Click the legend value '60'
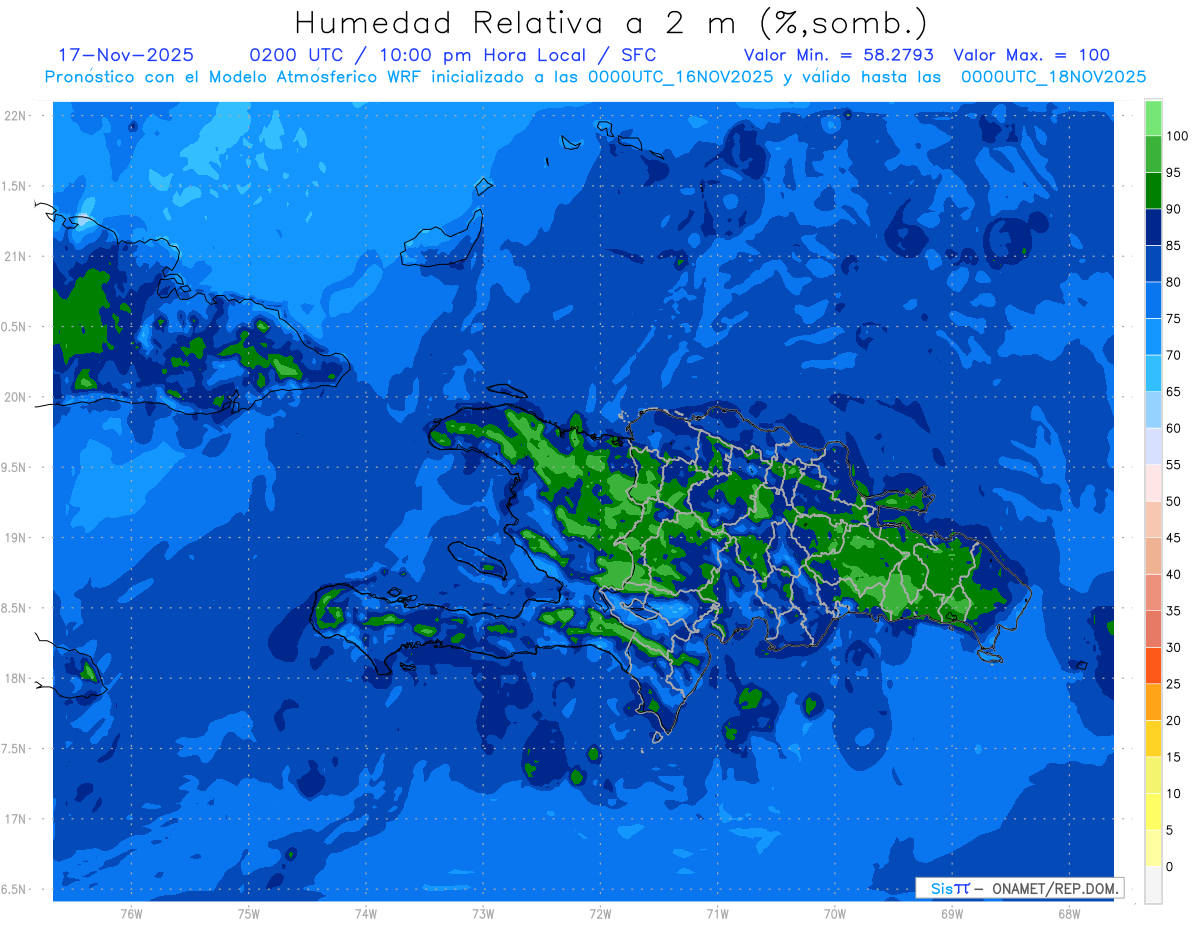The height and width of the screenshot is (927, 1200). (1173, 428)
